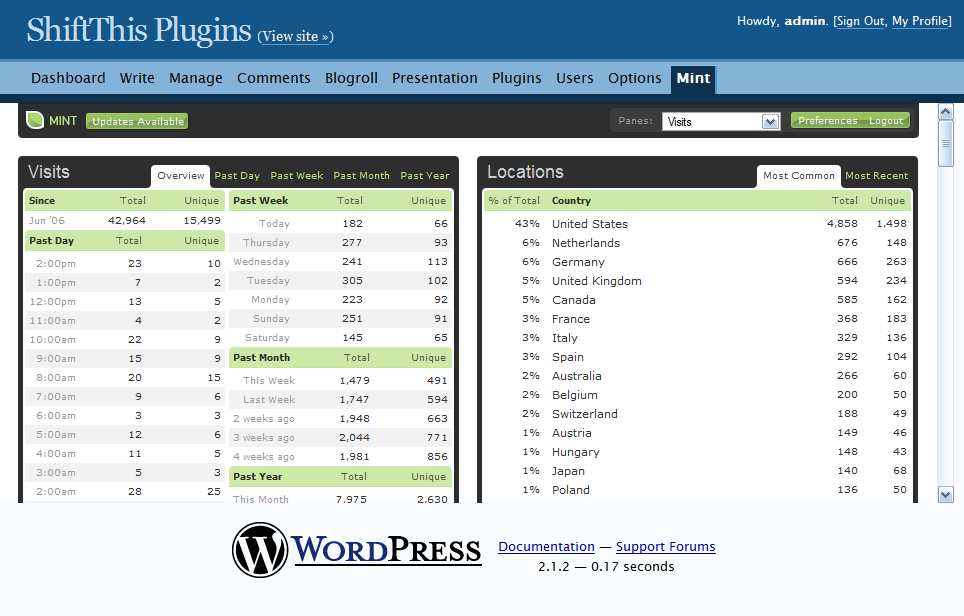Select the Visits panes combo box

pos(721,122)
